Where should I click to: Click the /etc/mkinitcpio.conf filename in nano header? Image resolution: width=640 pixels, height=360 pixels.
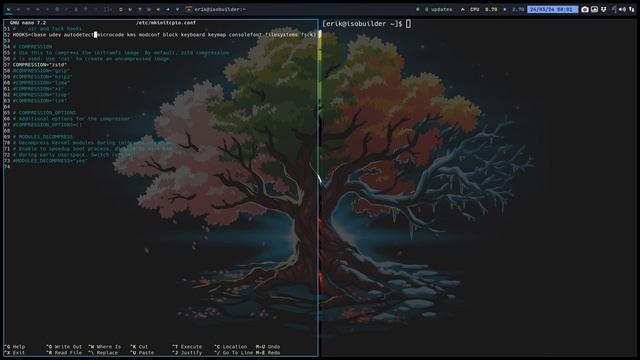point(166,22)
